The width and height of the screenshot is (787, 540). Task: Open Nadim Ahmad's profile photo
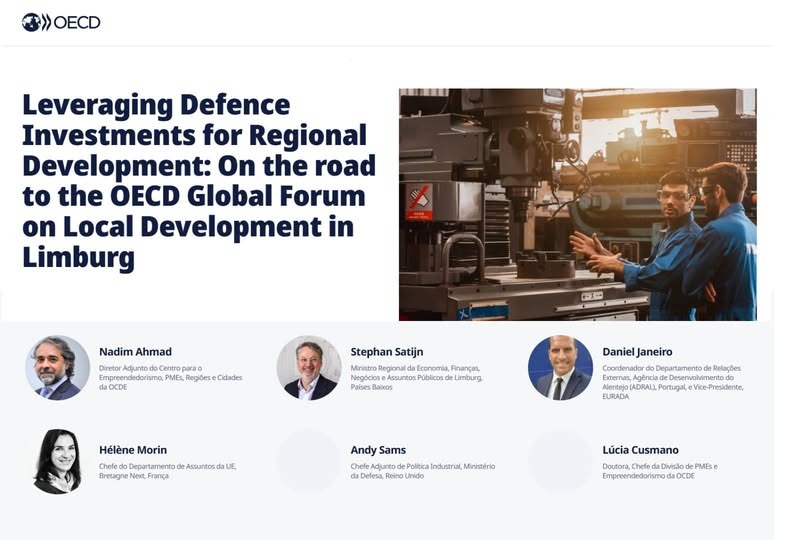57,367
